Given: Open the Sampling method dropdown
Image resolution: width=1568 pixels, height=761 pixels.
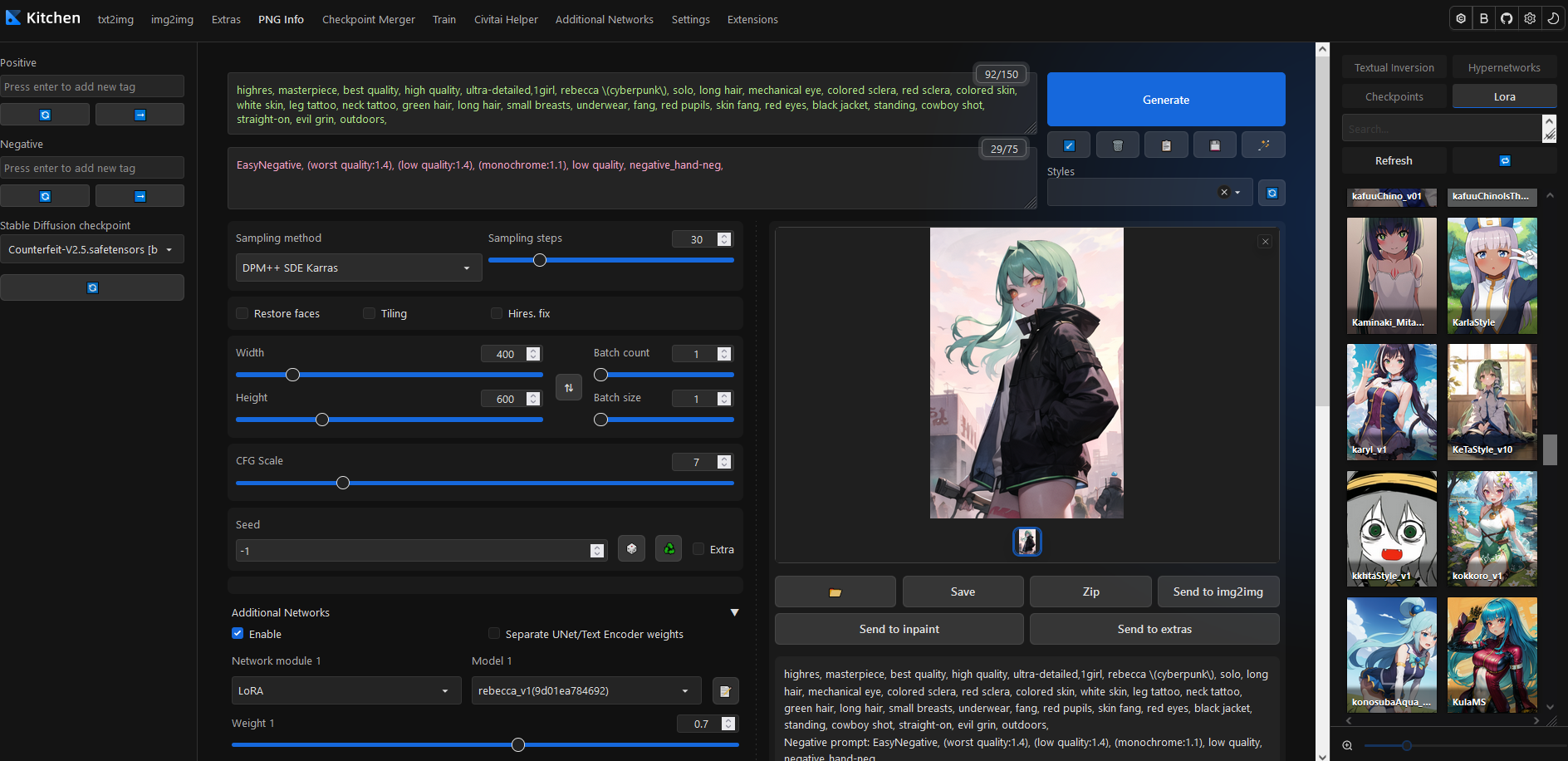Looking at the screenshot, I should [x=358, y=268].
